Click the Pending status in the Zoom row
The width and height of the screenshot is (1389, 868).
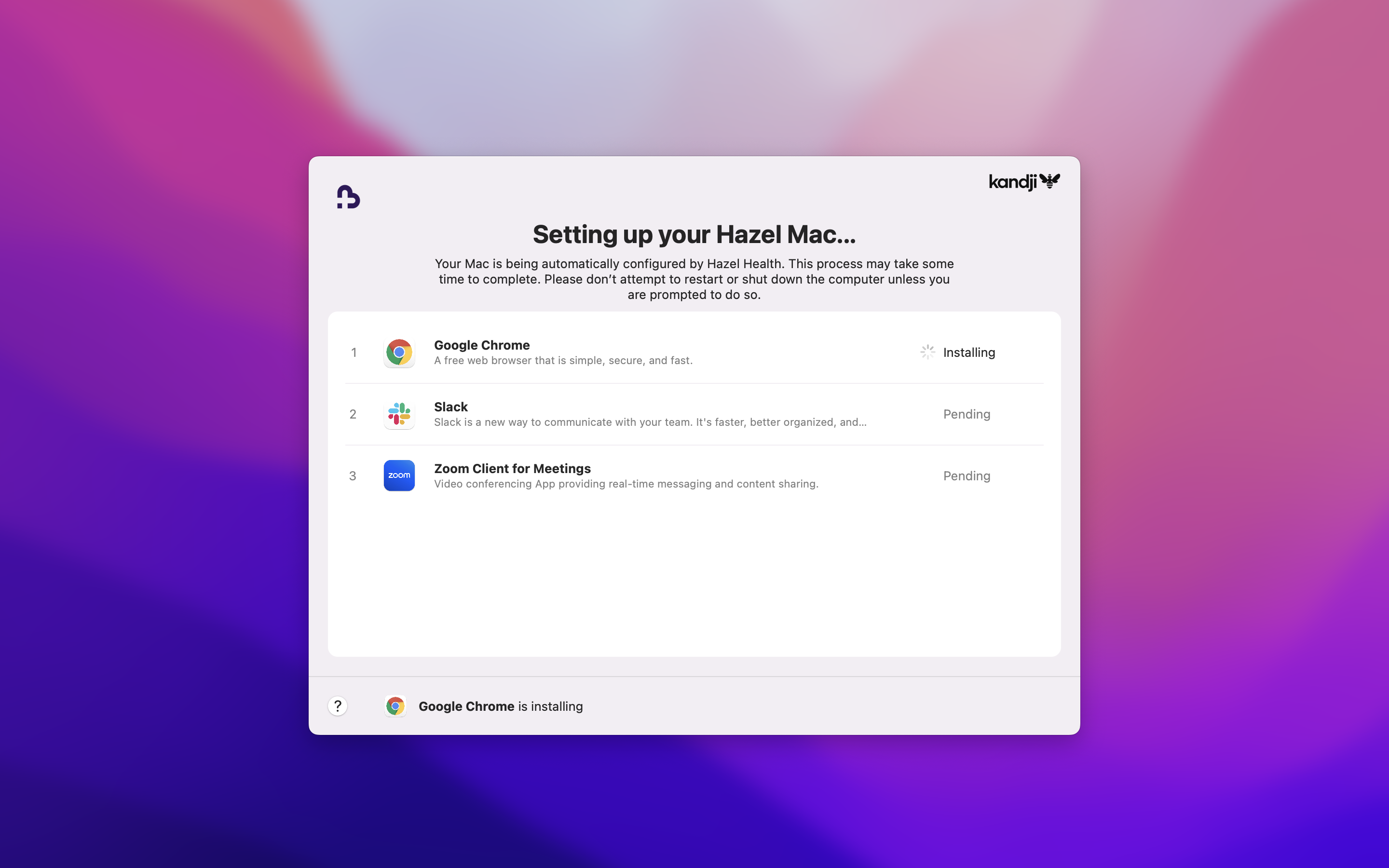967,476
